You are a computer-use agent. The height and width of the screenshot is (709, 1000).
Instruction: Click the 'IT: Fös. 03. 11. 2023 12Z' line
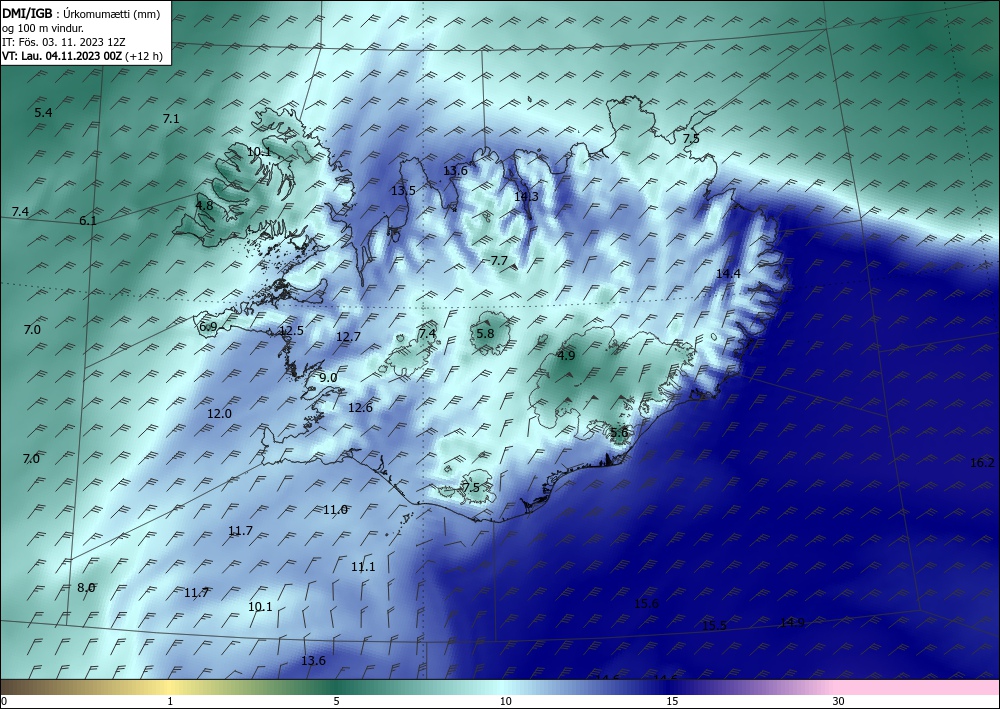point(64,42)
